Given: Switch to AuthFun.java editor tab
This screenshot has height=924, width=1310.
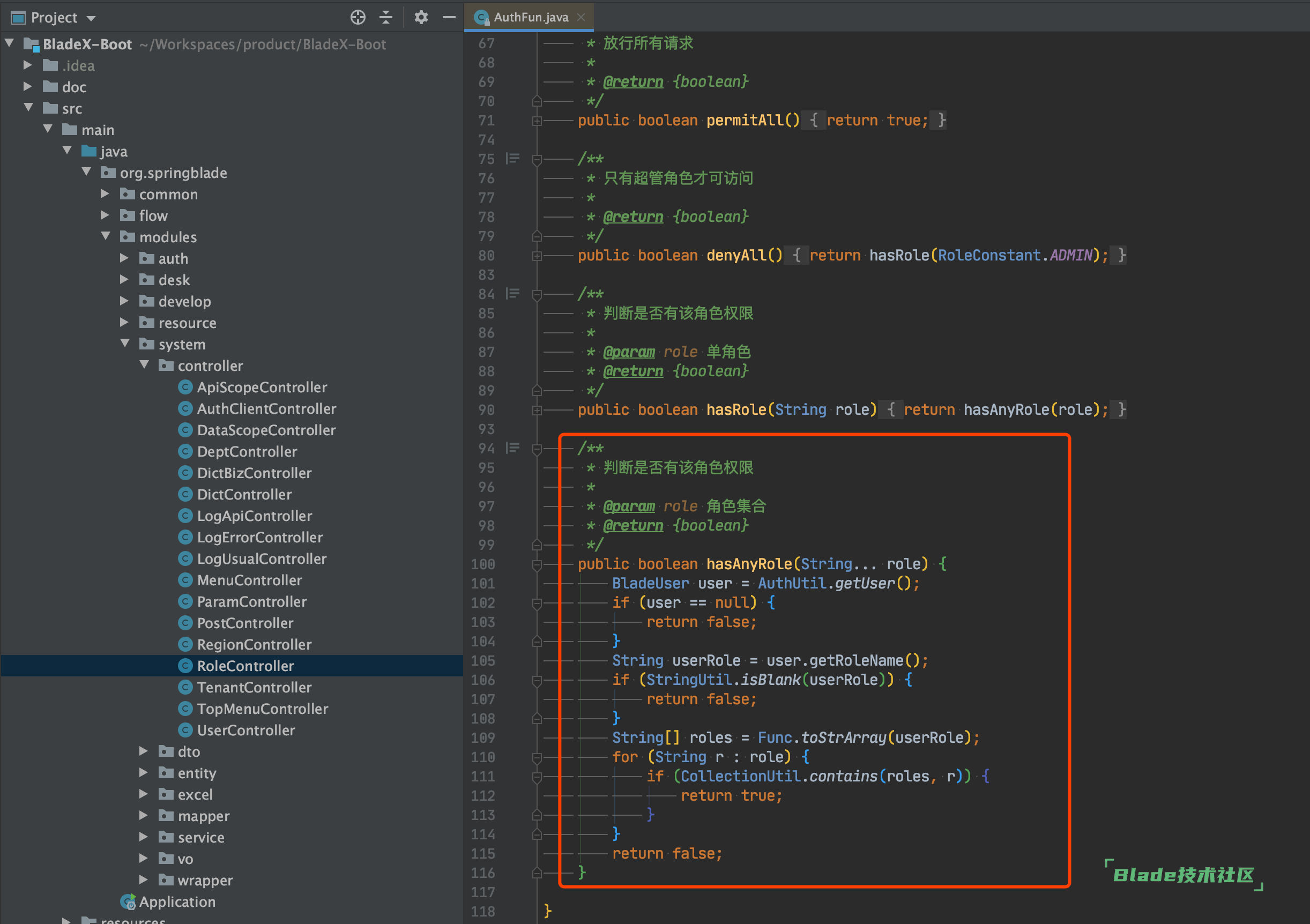Looking at the screenshot, I should (x=531, y=17).
